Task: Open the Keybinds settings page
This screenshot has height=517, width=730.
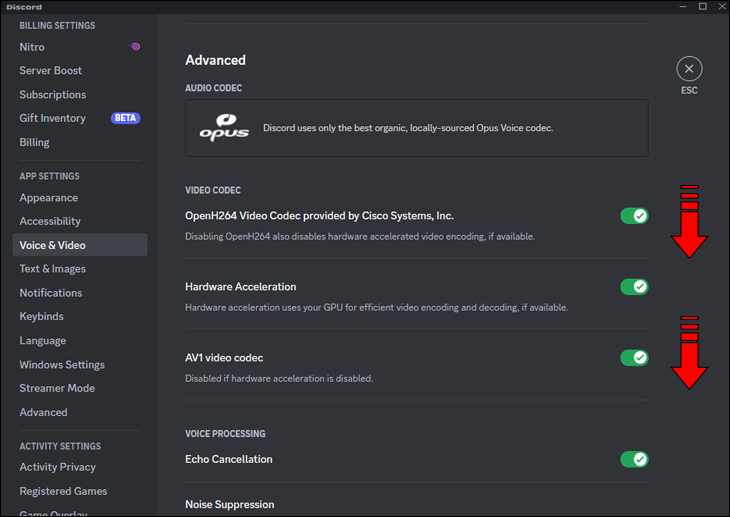Action: click(x=41, y=317)
